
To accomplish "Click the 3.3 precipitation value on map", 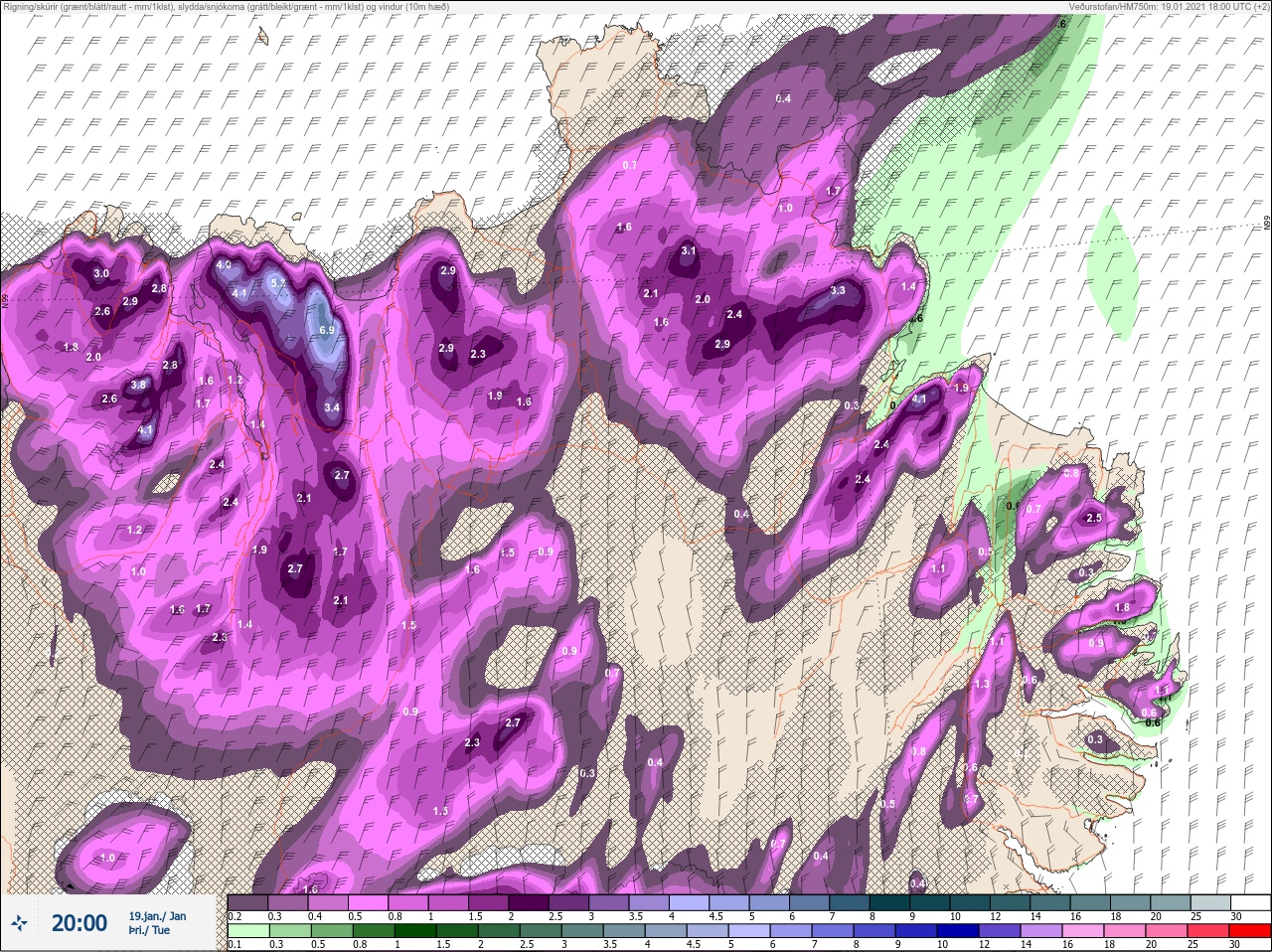I will click(x=838, y=290).
